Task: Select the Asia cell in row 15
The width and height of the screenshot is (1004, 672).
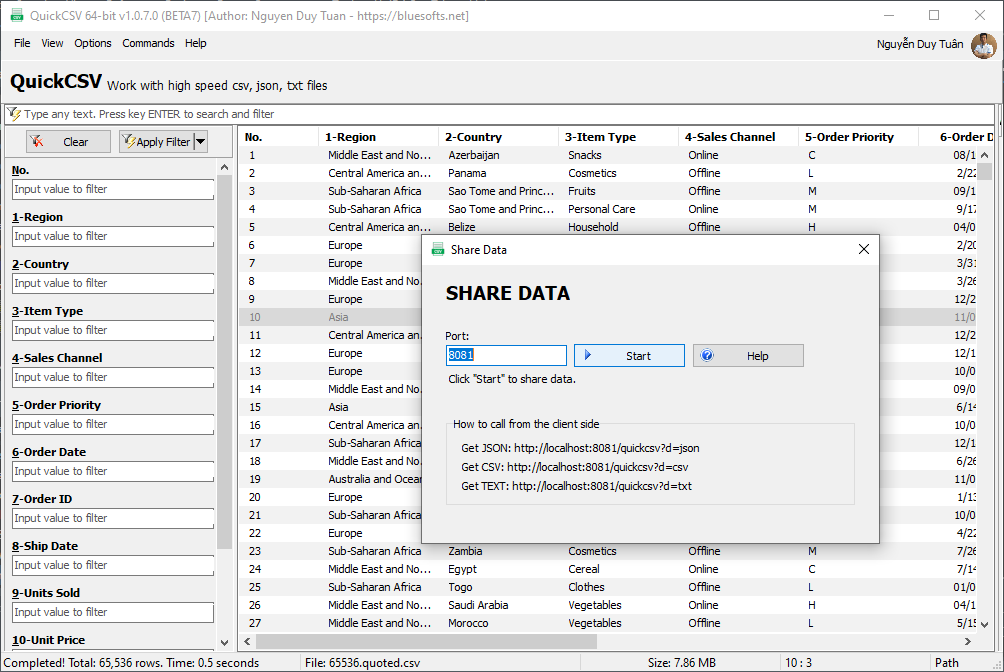Action: point(338,407)
